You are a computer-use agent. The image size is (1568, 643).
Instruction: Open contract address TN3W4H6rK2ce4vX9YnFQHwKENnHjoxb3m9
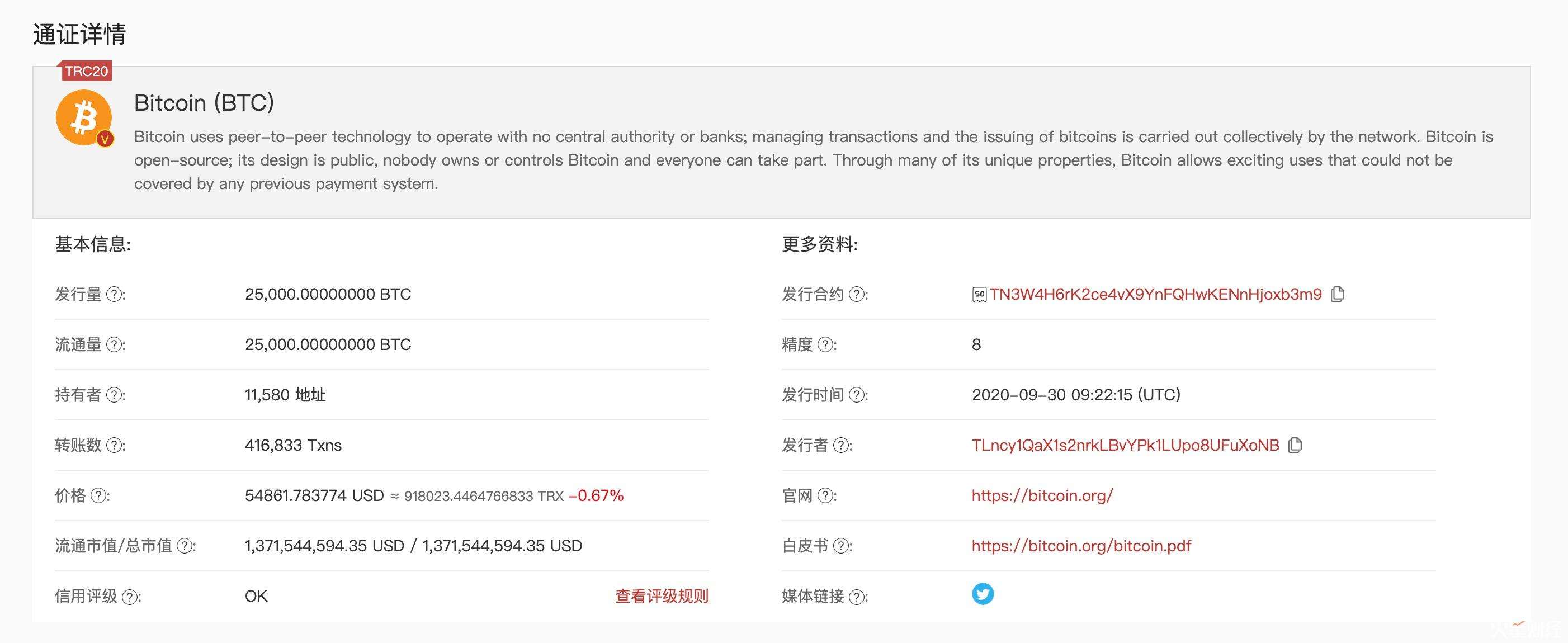coord(1155,294)
